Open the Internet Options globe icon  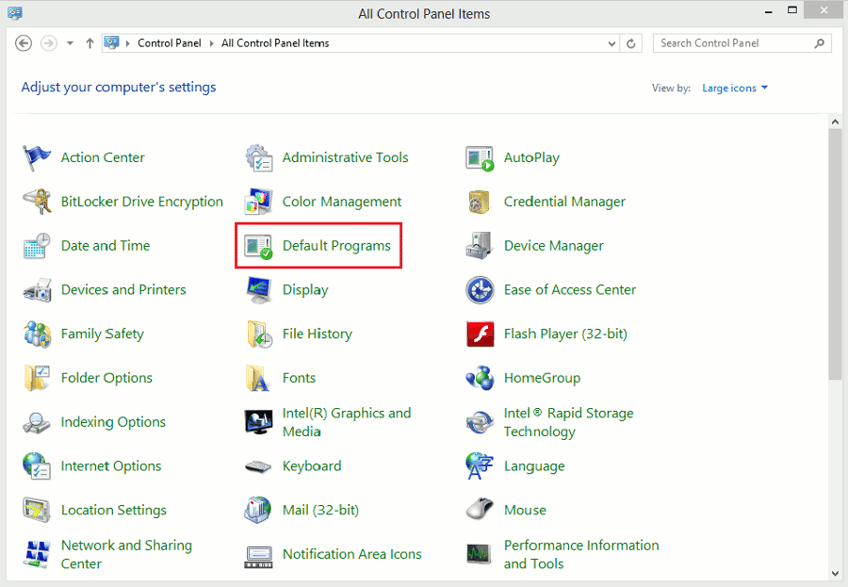pyautogui.click(x=36, y=466)
